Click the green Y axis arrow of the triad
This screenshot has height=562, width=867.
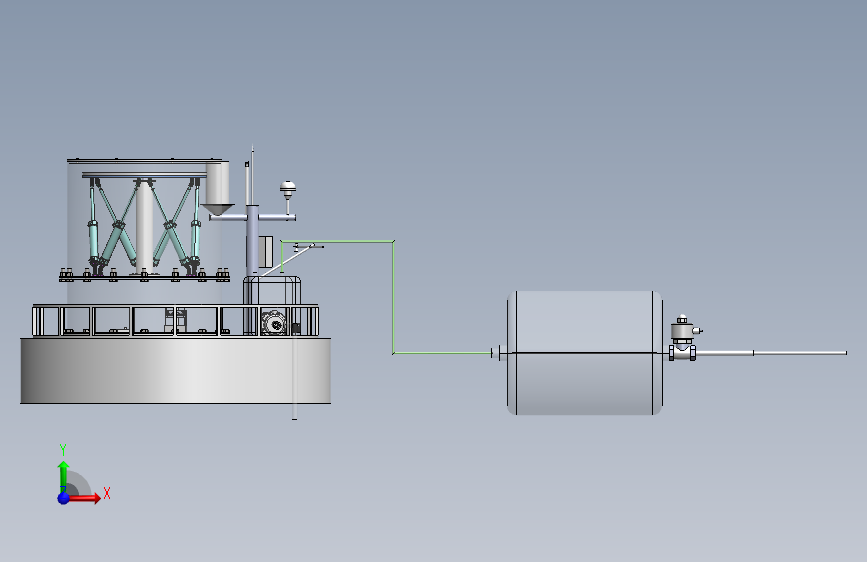click(64, 475)
